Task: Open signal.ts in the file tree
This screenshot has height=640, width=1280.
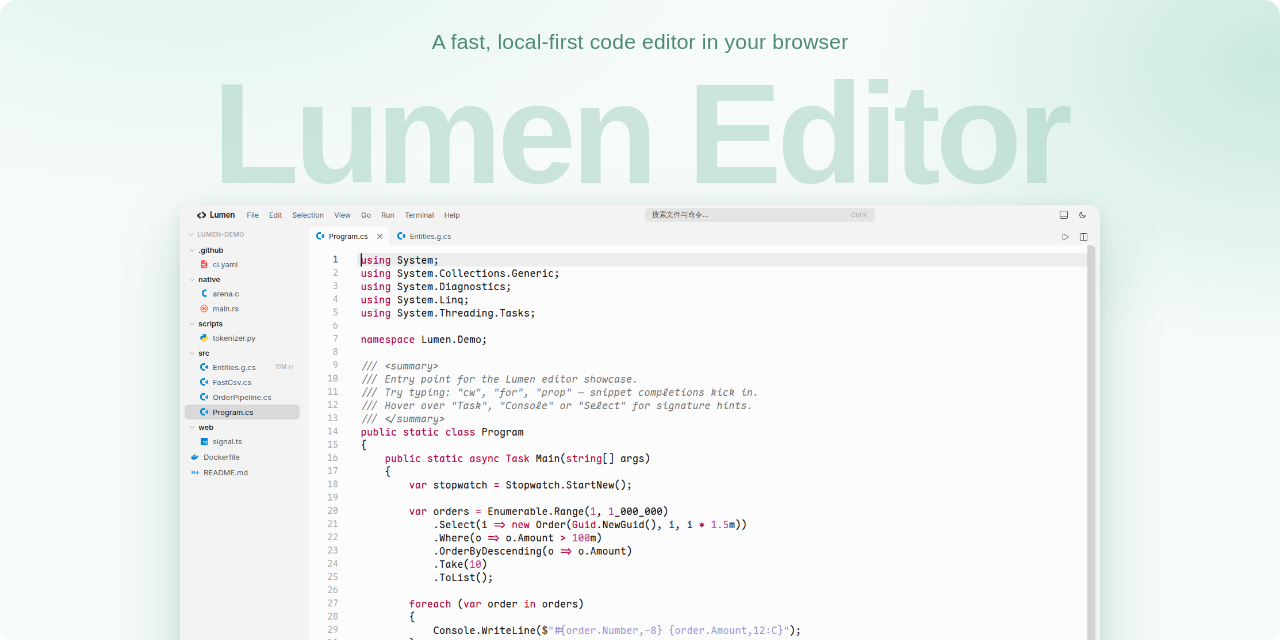Action: click(x=242, y=441)
